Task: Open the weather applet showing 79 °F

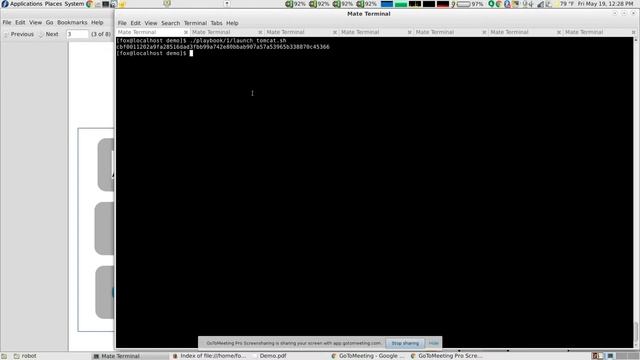Action: pos(564,4)
